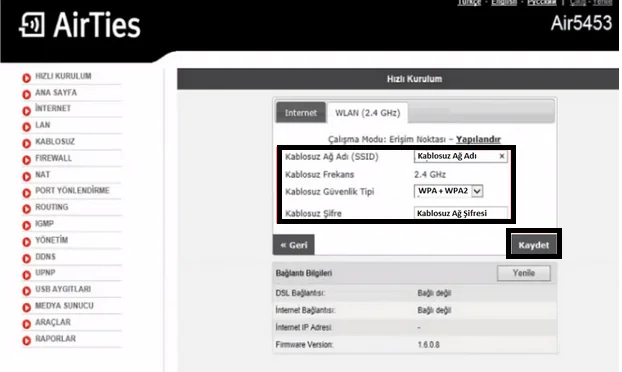Open the ANA SAYFA menu item
The image size is (622, 372).
click(x=56, y=92)
